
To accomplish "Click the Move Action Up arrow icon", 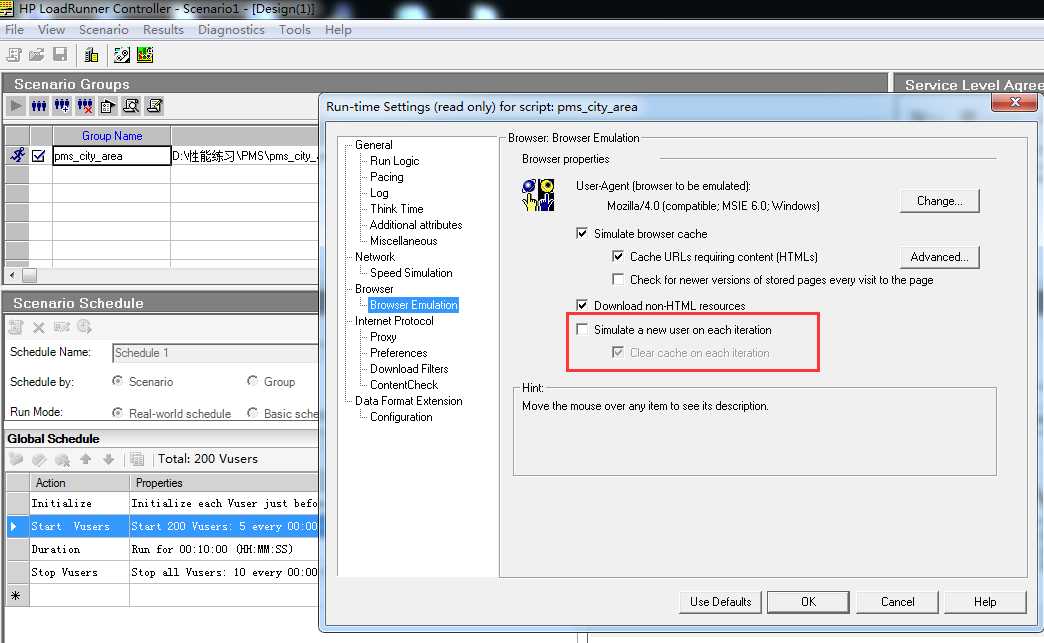I will tap(85, 459).
